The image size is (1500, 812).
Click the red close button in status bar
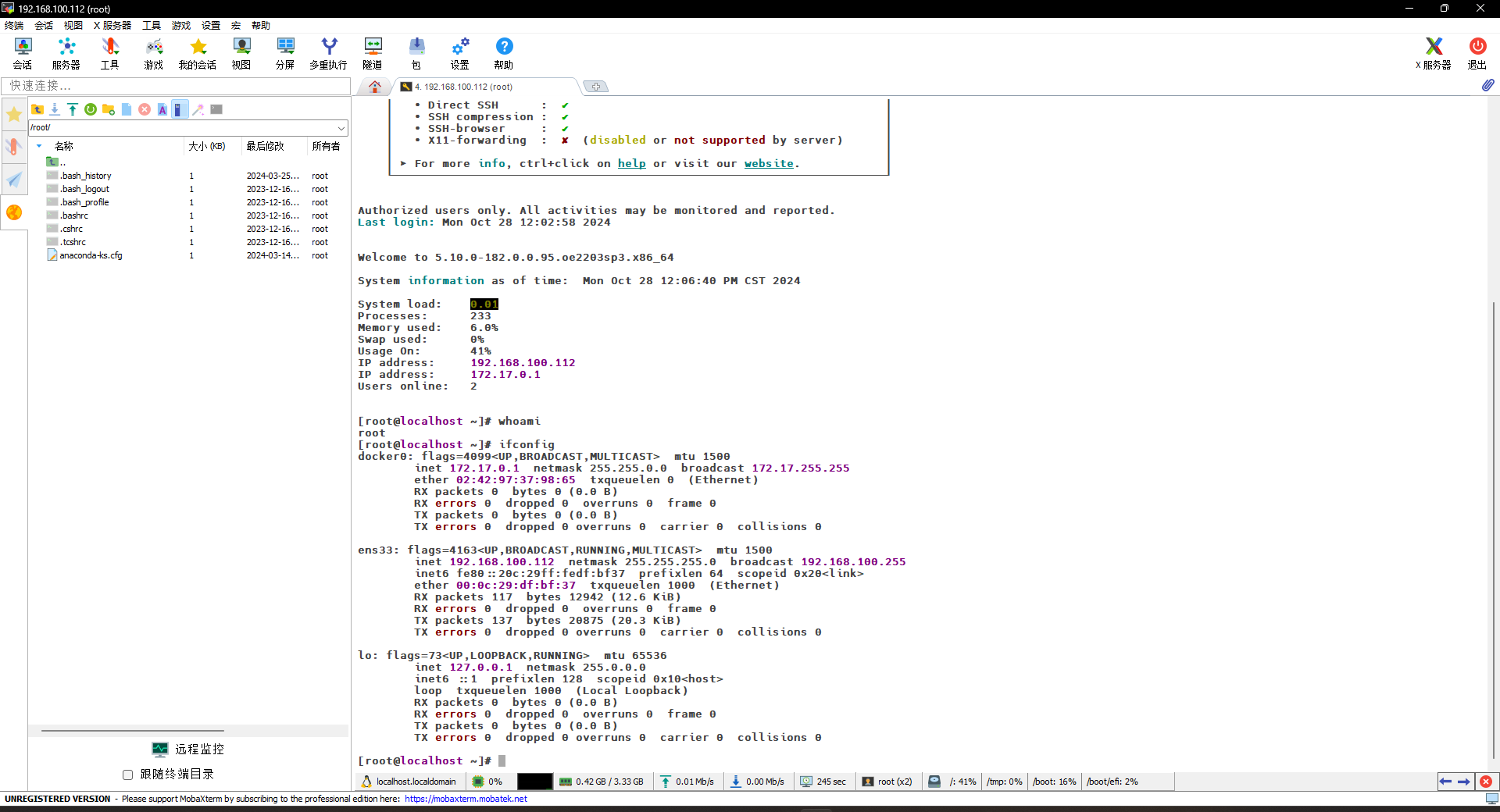click(1486, 782)
